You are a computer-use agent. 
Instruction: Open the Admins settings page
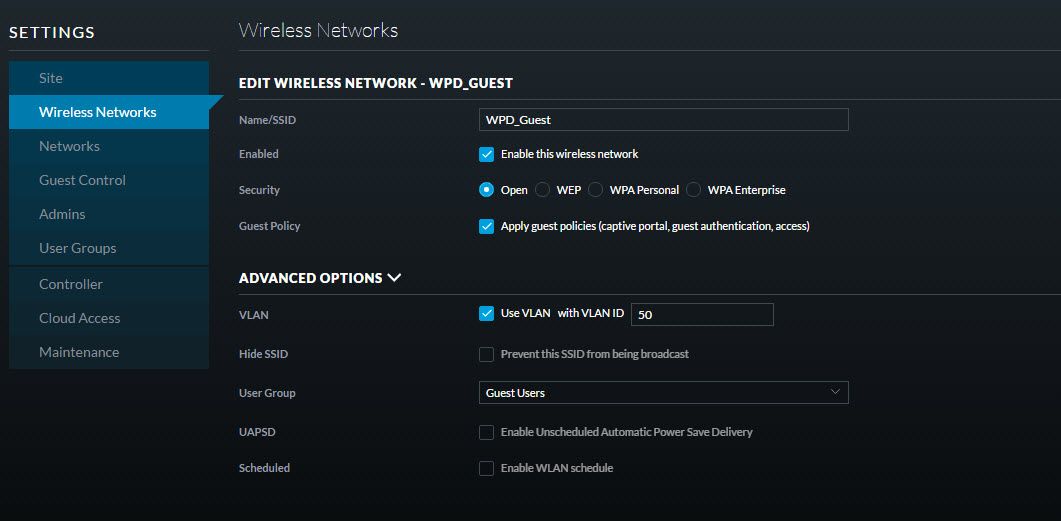coord(62,214)
